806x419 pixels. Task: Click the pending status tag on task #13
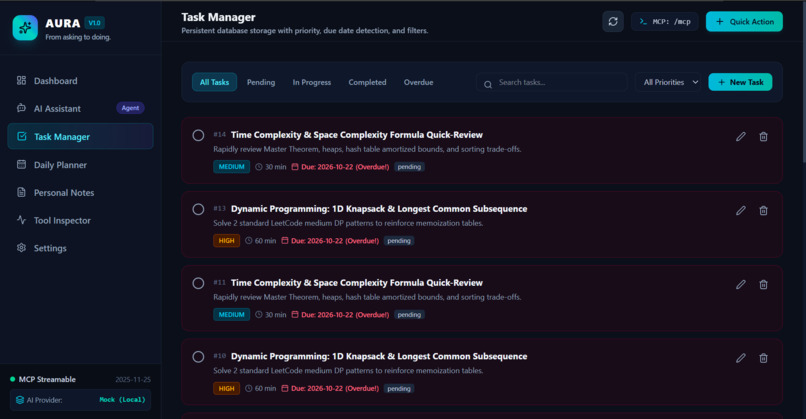(399, 241)
